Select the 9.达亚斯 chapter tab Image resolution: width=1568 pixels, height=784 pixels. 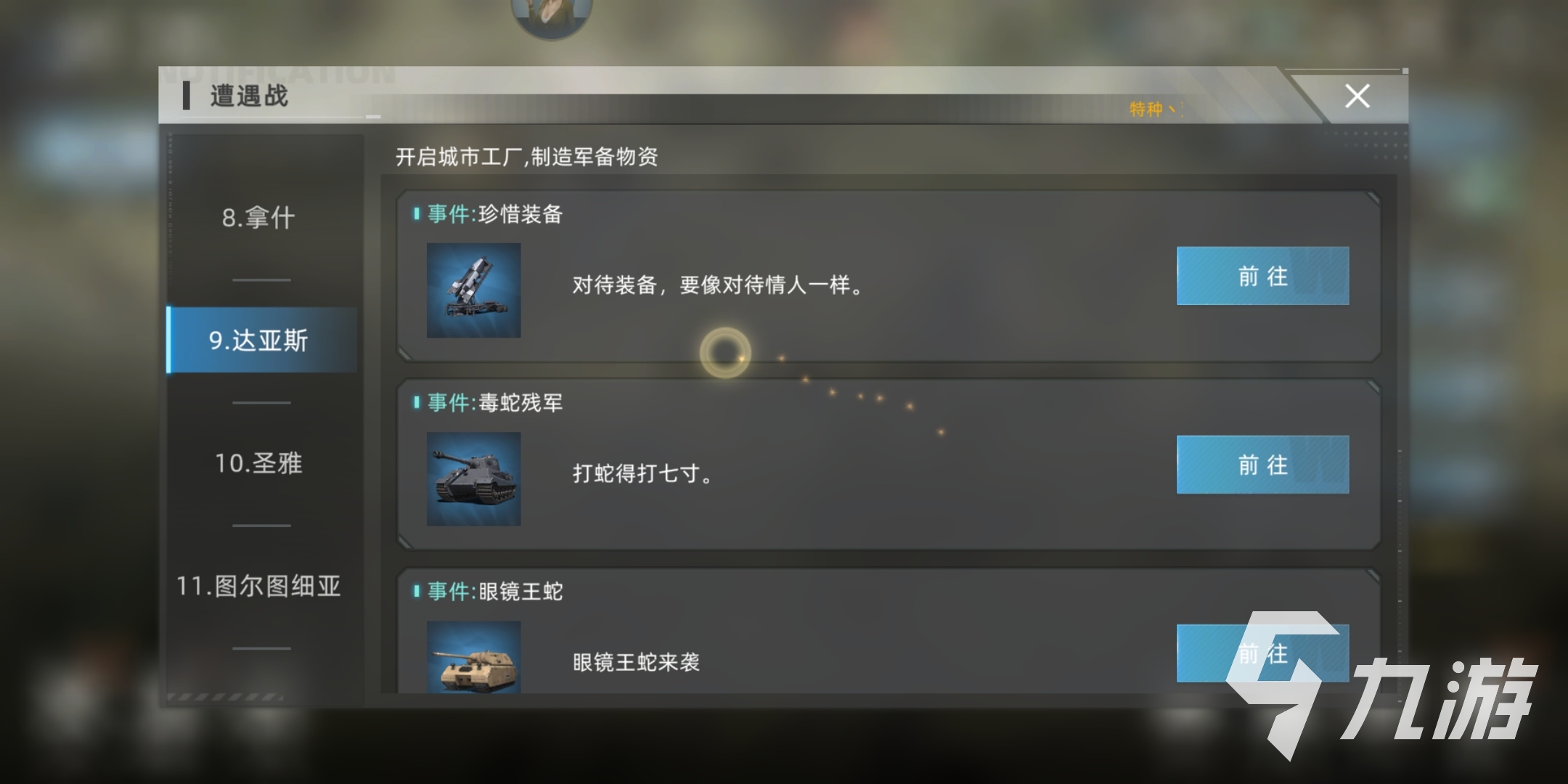coord(261,340)
